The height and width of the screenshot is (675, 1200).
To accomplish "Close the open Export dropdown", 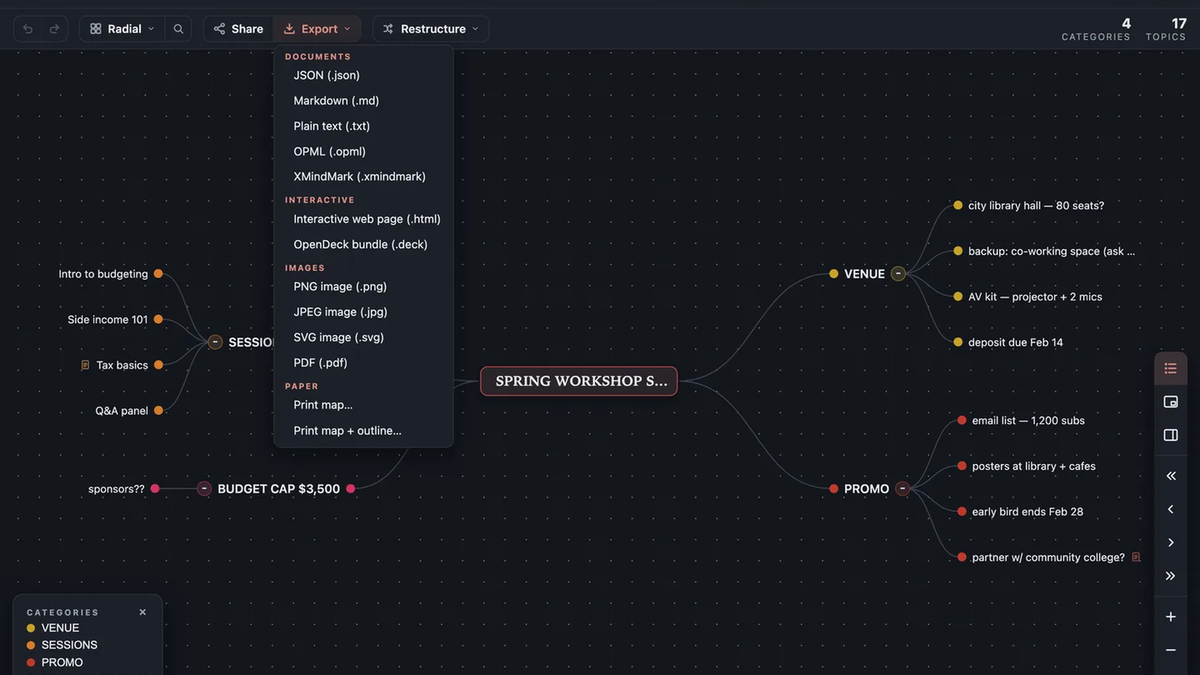I will tap(317, 29).
